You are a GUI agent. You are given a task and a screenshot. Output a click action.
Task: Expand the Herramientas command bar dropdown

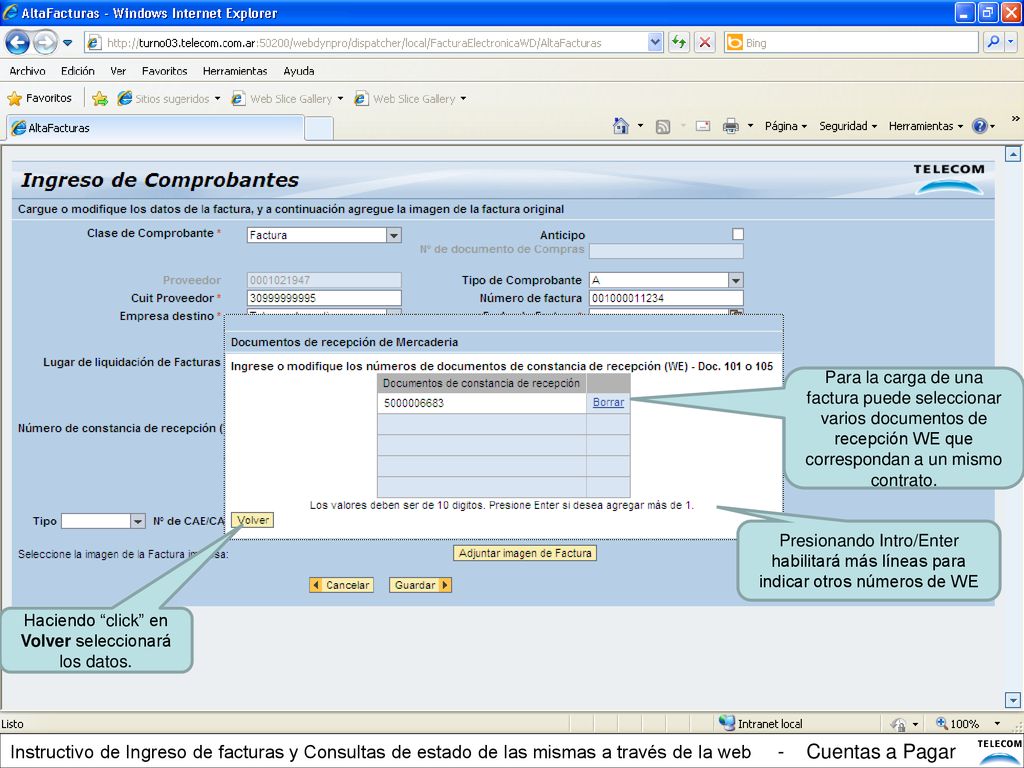pos(925,126)
